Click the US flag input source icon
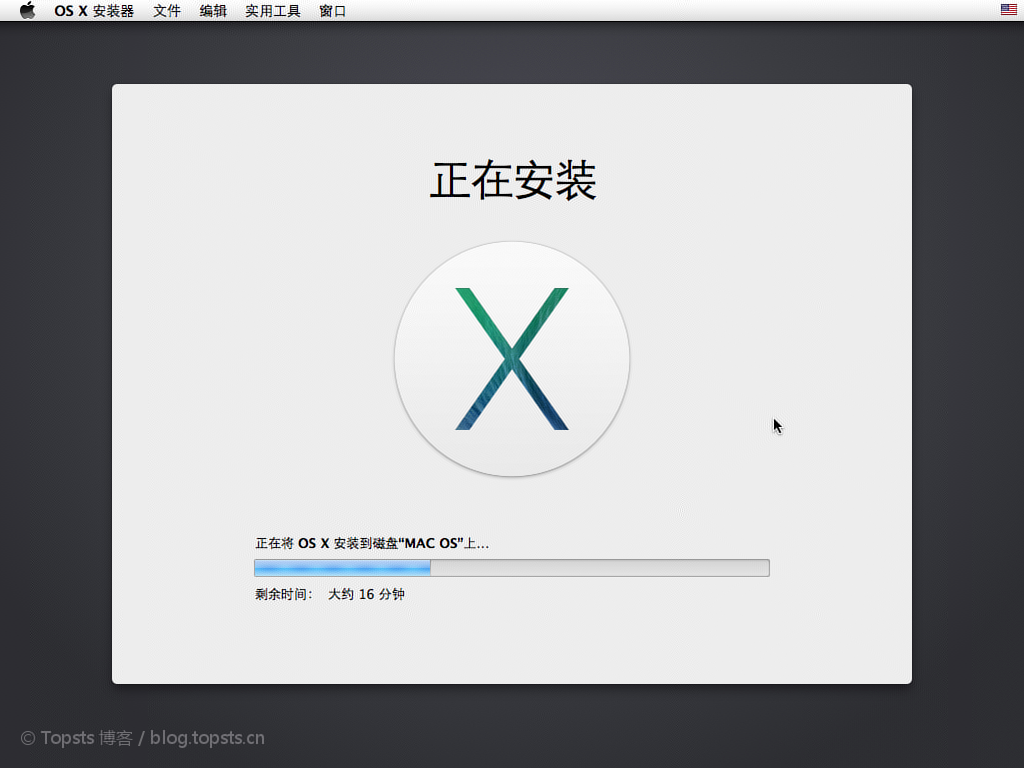The width and height of the screenshot is (1024, 768). pyautogui.click(x=1008, y=10)
